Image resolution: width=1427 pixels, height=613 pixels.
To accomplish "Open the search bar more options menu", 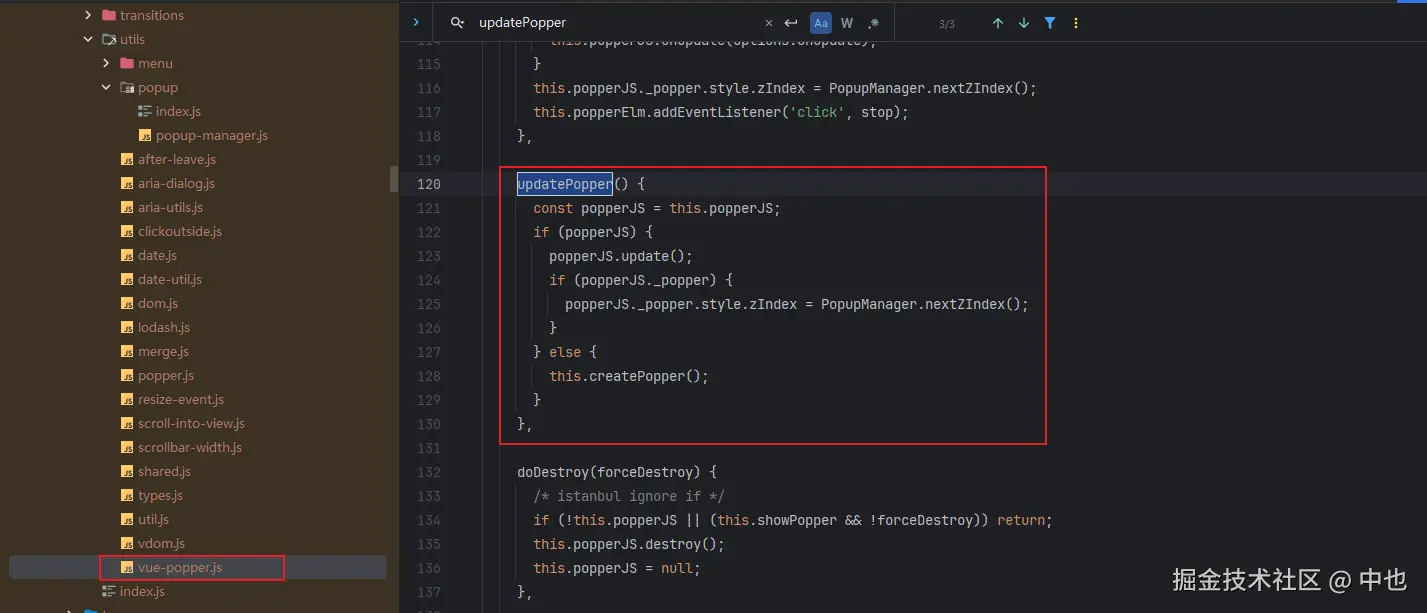I will pyautogui.click(x=1076, y=23).
